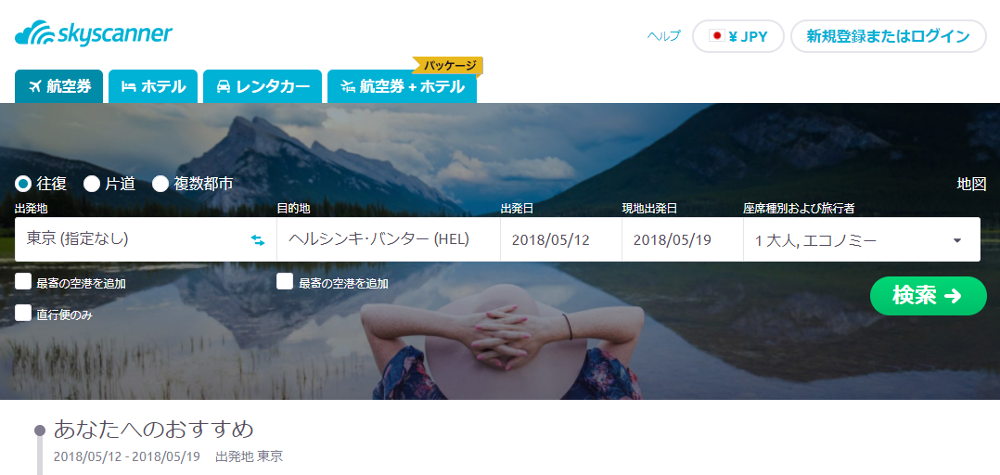The height and width of the screenshot is (475, 1000).
Task: Check 最寄の空港を追加 under departure field
Action: coord(24,282)
